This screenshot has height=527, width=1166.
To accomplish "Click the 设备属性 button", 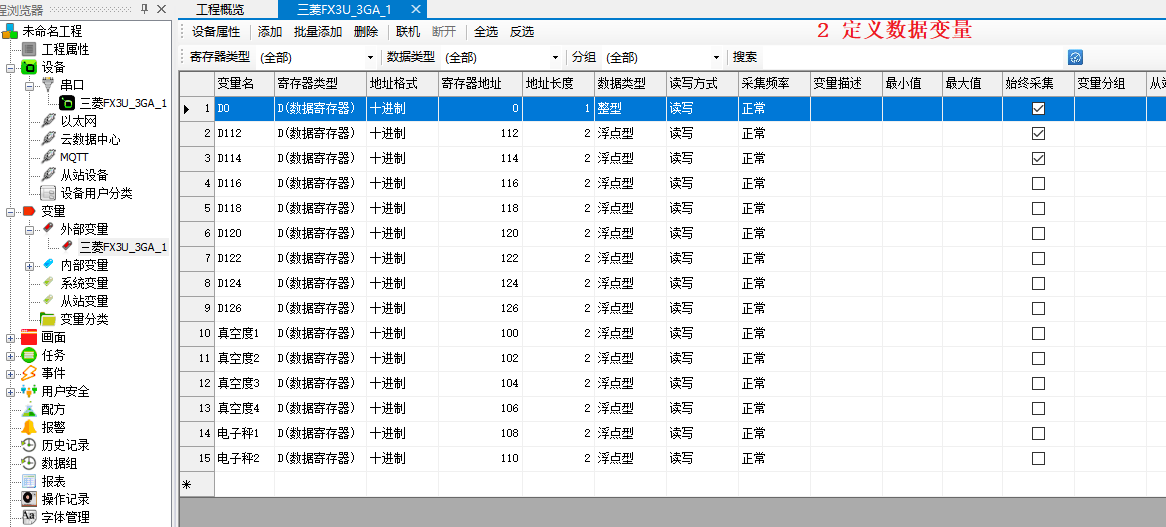I will pyautogui.click(x=216, y=32).
